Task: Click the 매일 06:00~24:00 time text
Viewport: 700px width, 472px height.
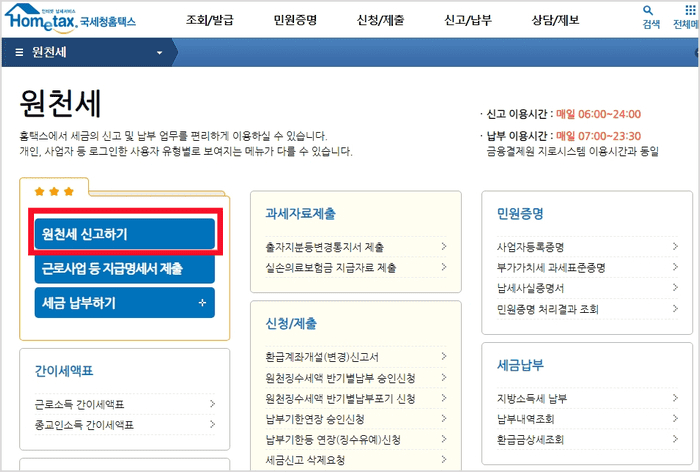Action: pyautogui.click(x=598, y=114)
